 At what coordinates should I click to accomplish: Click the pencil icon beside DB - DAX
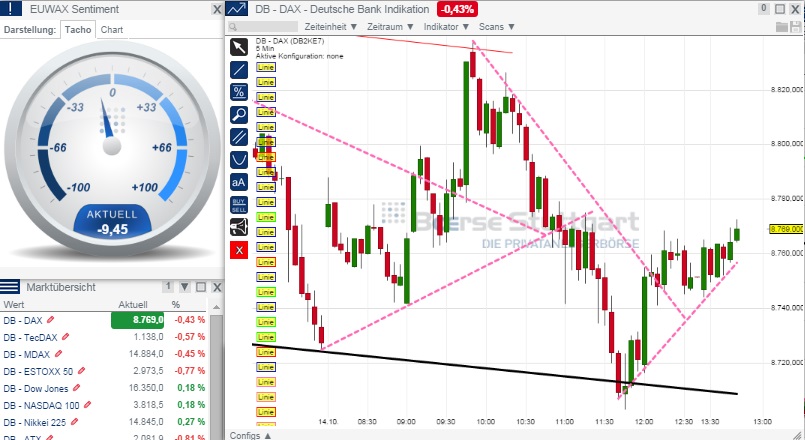pyautogui.click(x=50, y=320)
